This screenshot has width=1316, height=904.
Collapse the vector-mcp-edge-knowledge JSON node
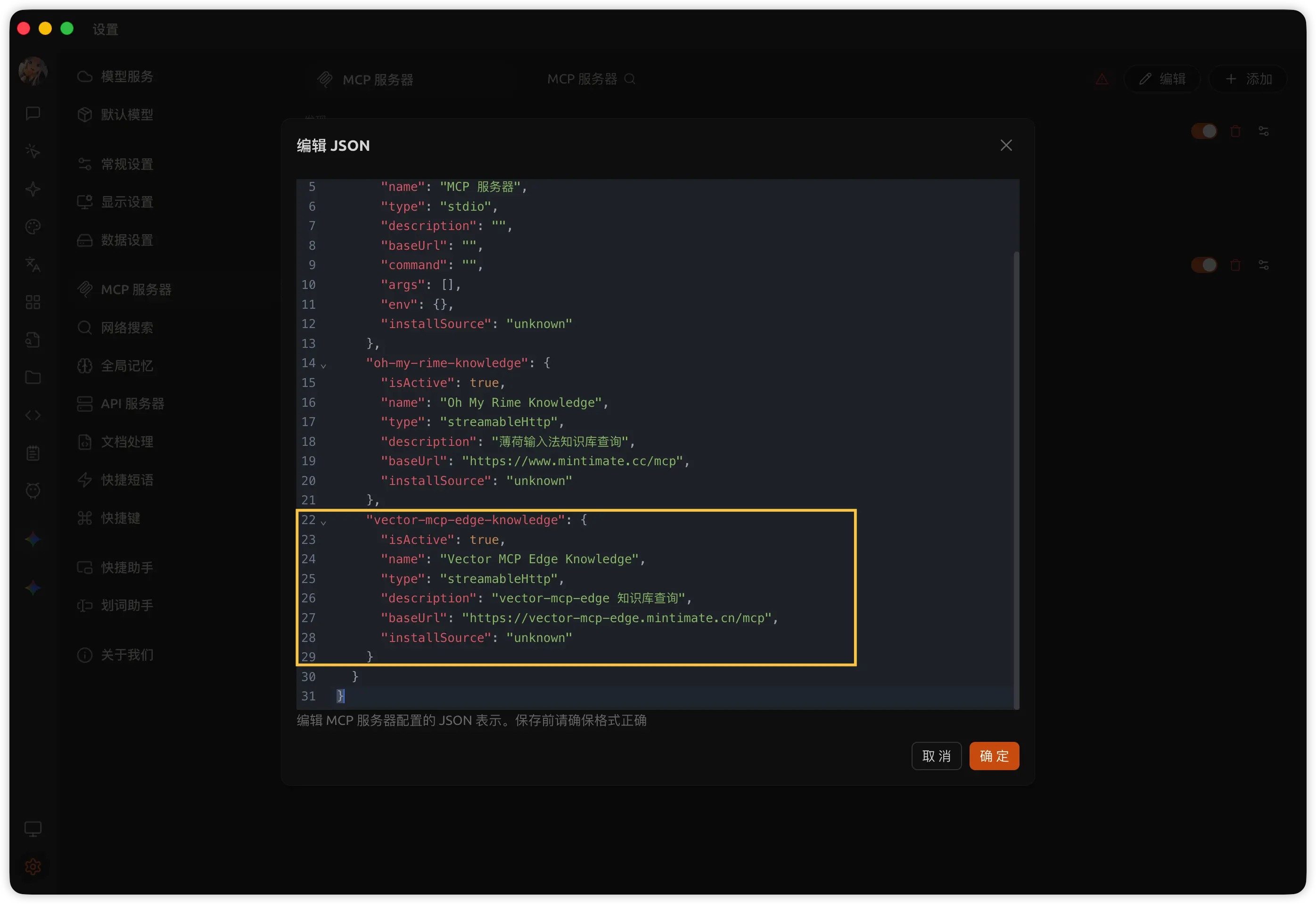[x=324, y=522]
